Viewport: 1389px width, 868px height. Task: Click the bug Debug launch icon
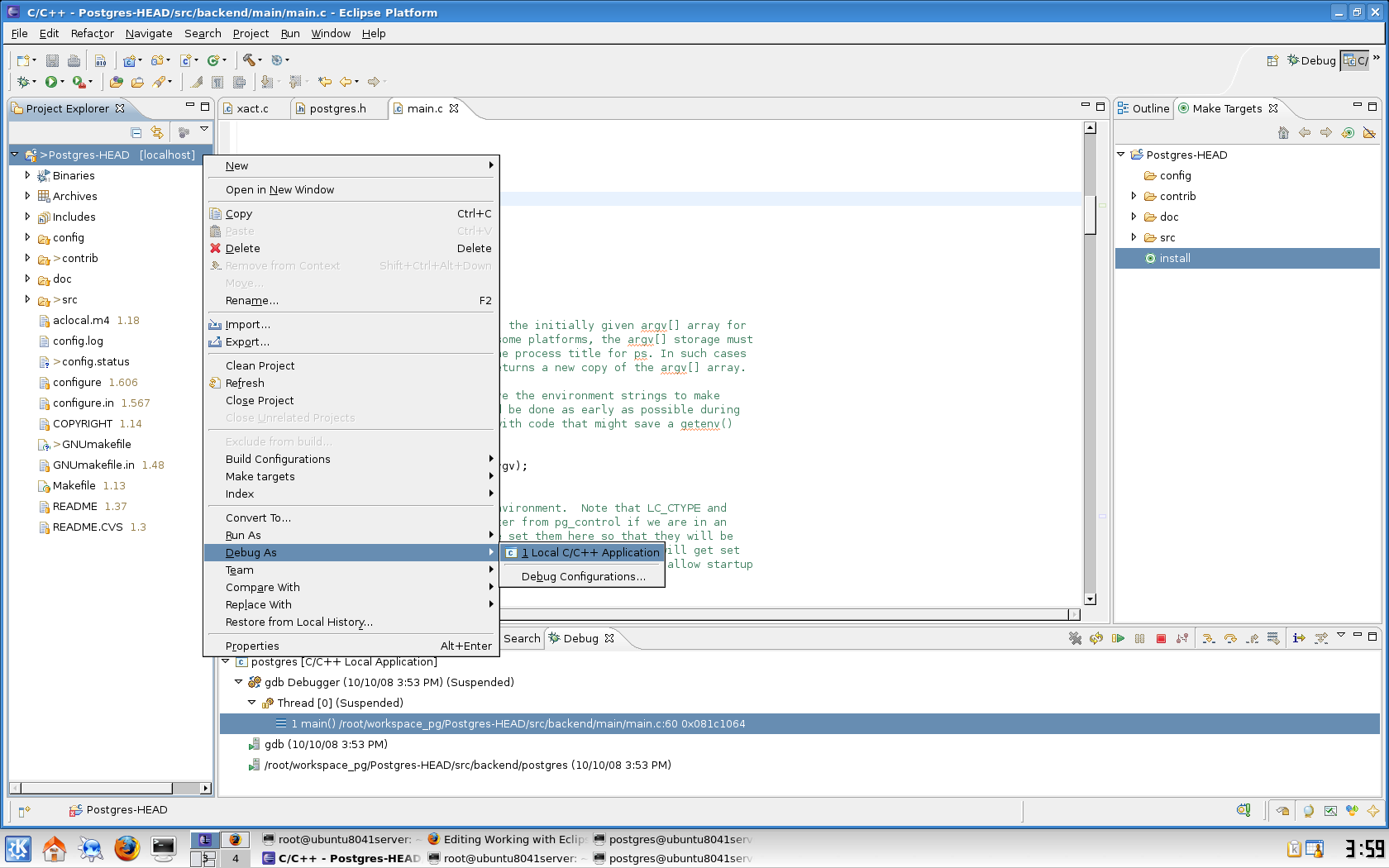pyautogui.click(x=23, y=82)
